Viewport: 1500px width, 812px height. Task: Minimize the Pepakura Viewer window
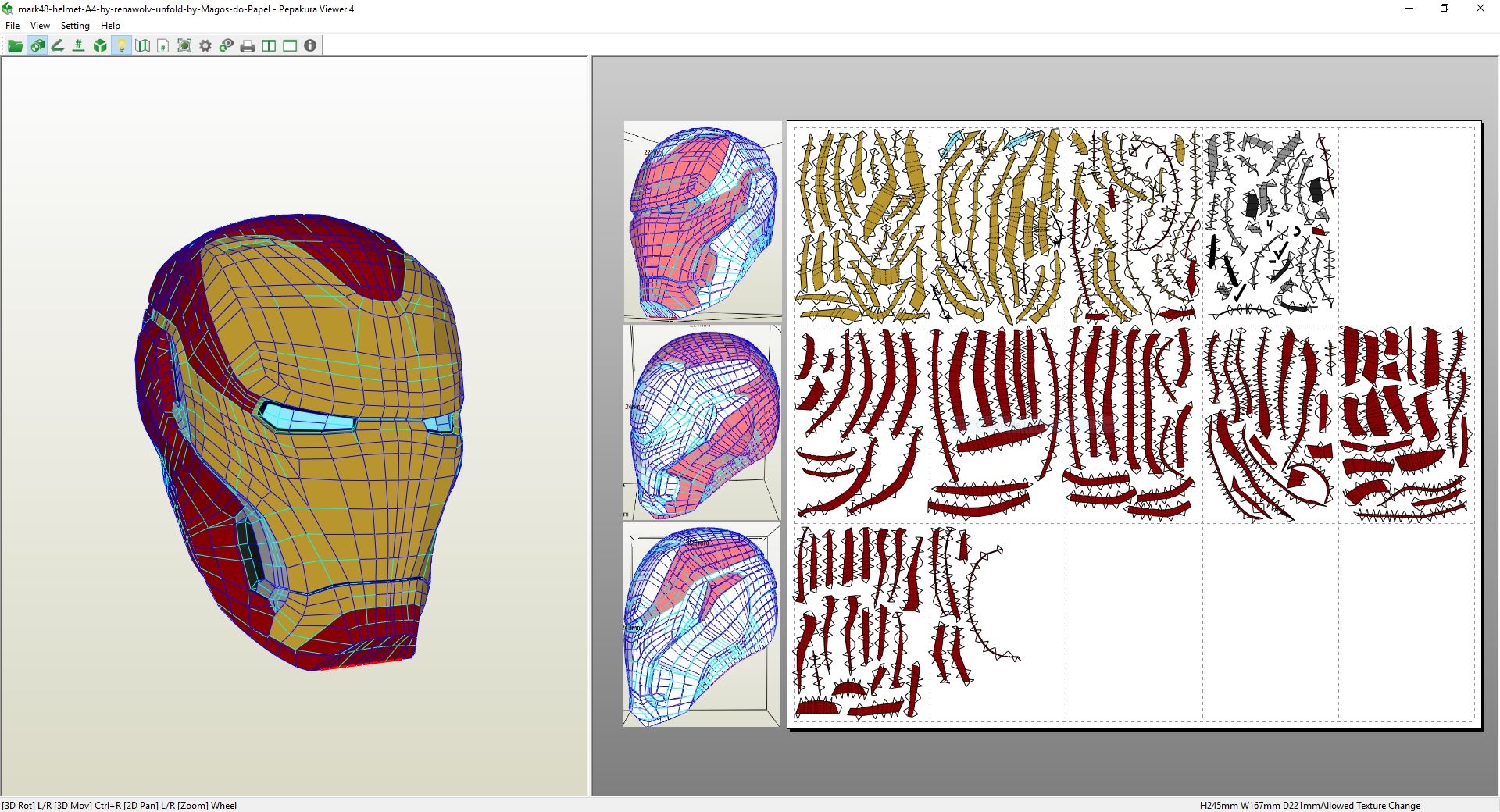point(1409,9)
